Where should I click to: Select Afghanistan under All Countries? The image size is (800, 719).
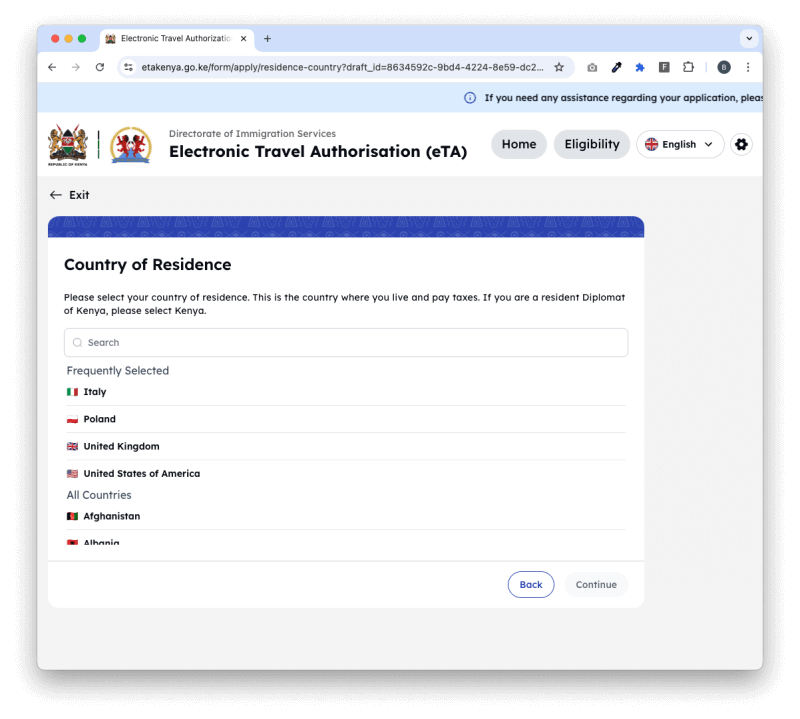pos(346,516)
